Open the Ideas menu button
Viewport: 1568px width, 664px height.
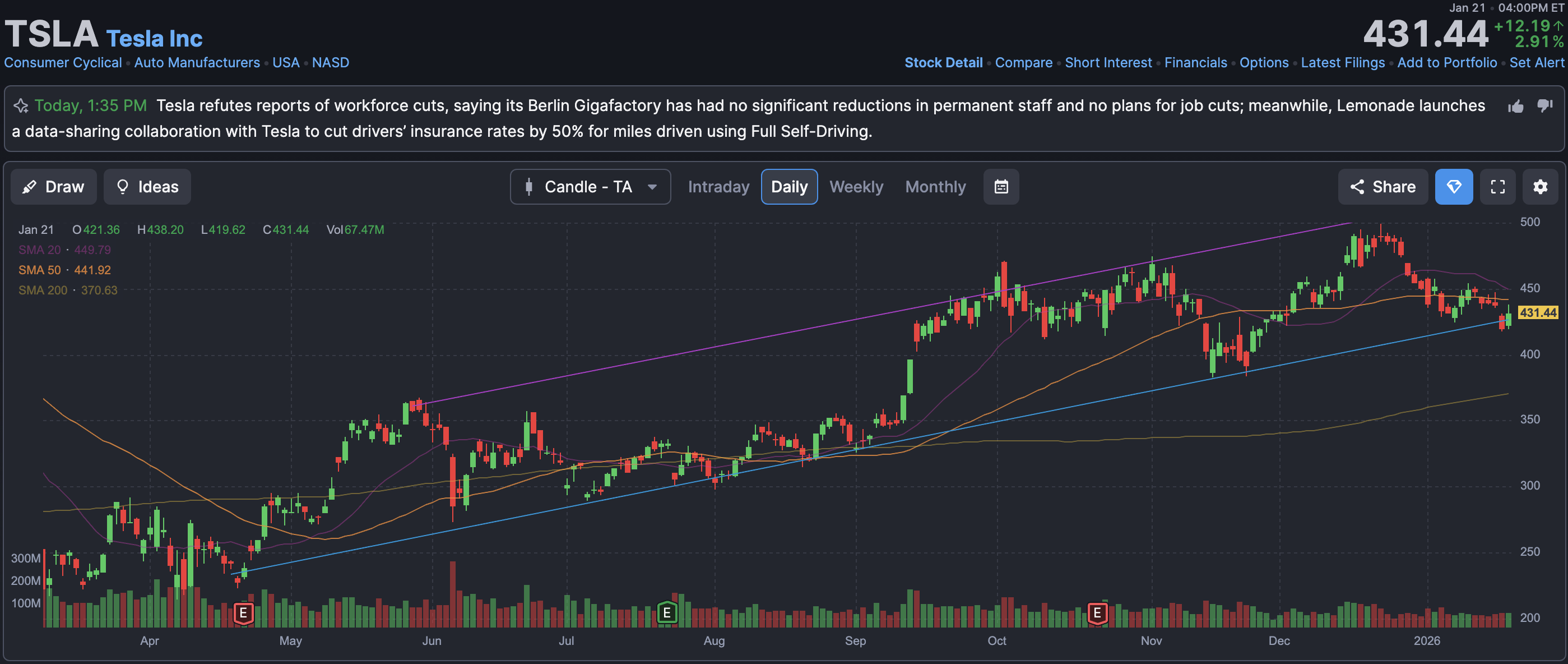pyautogui.click(x=147, y=187)
